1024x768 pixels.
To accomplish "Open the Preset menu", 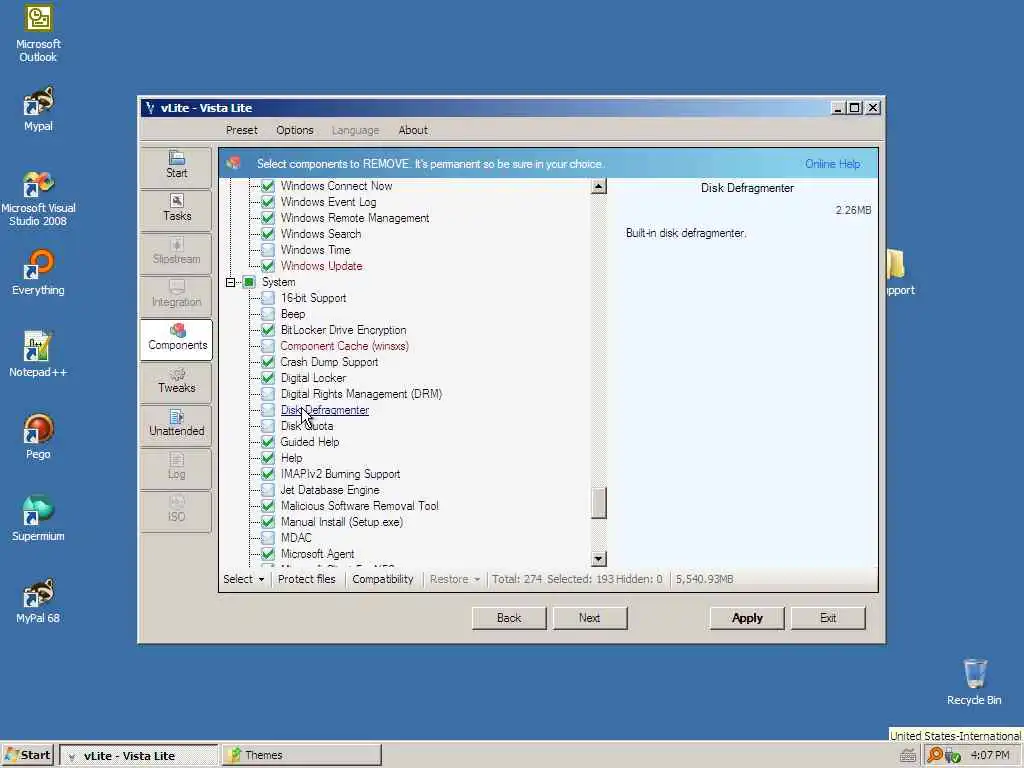I will [242, 130].
